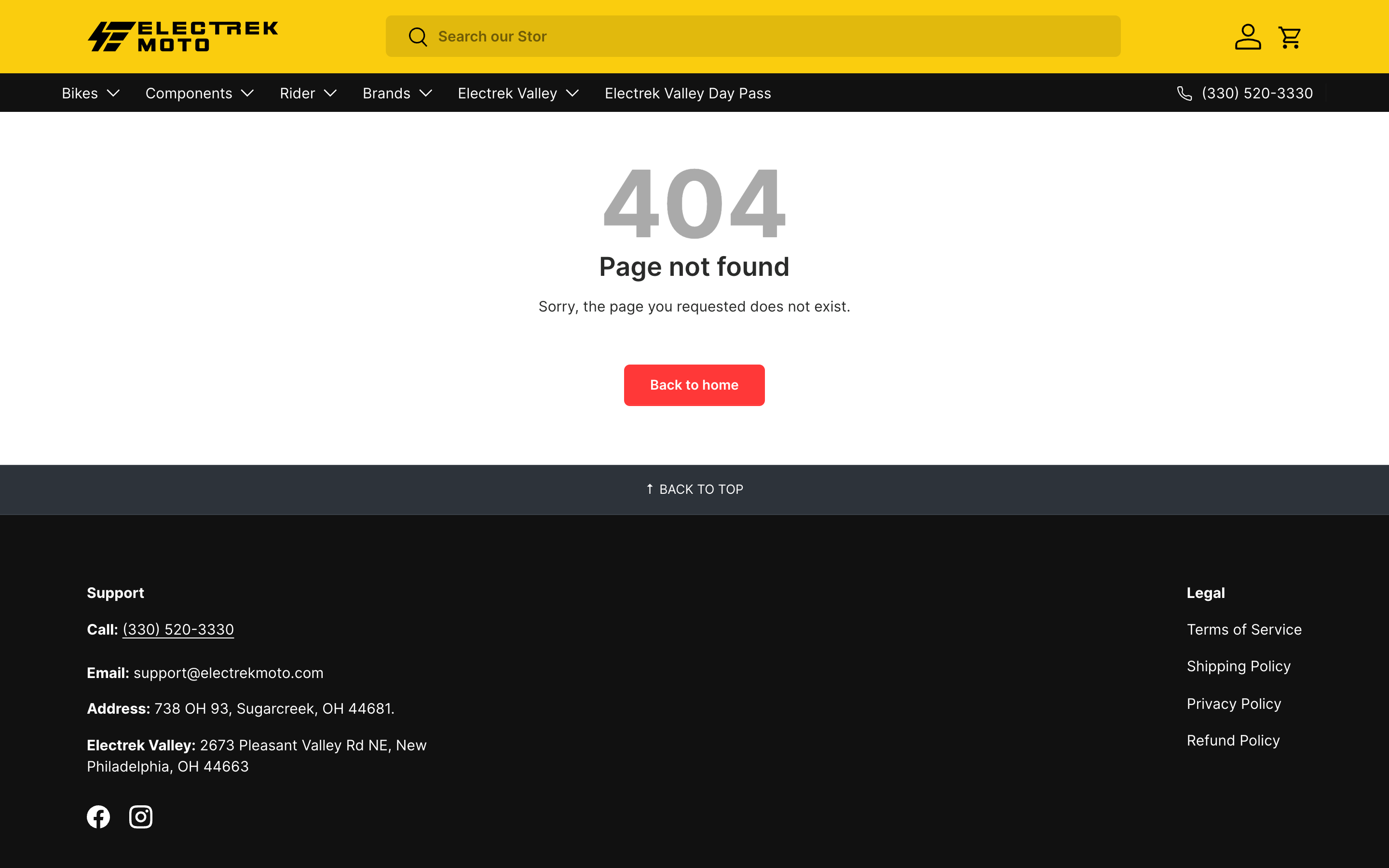The height and width of the screenshot is (868, 1389).
Task: Click the Back to Top arrow
Action: [649, 489]
